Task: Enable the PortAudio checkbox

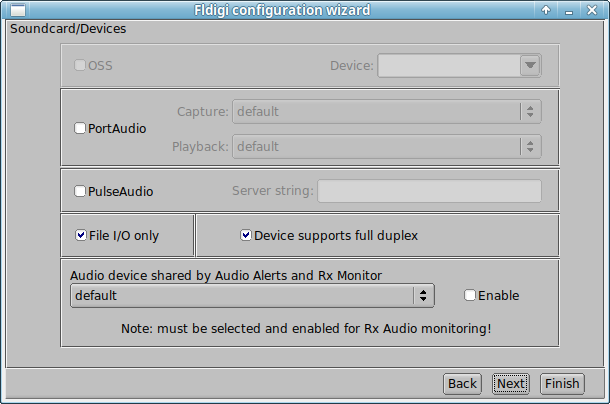Action: click(80, 128)
